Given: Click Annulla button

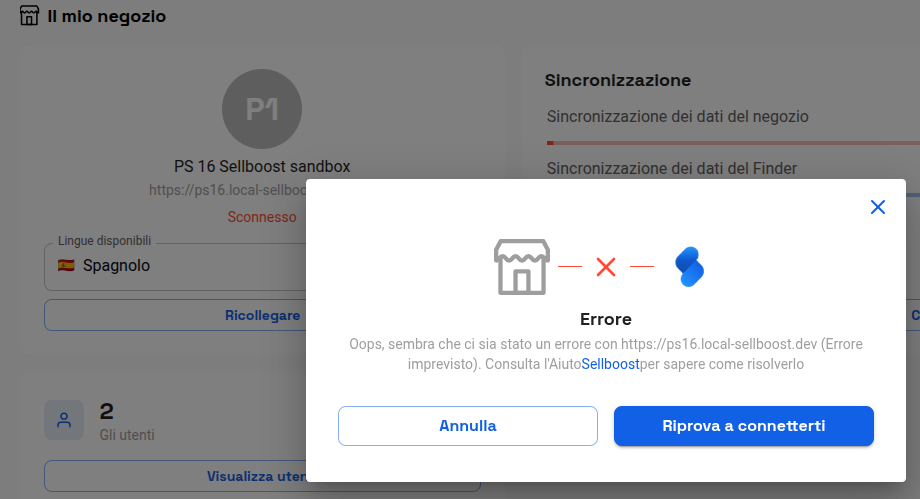Looking at the screenshot, I should 468,426.
